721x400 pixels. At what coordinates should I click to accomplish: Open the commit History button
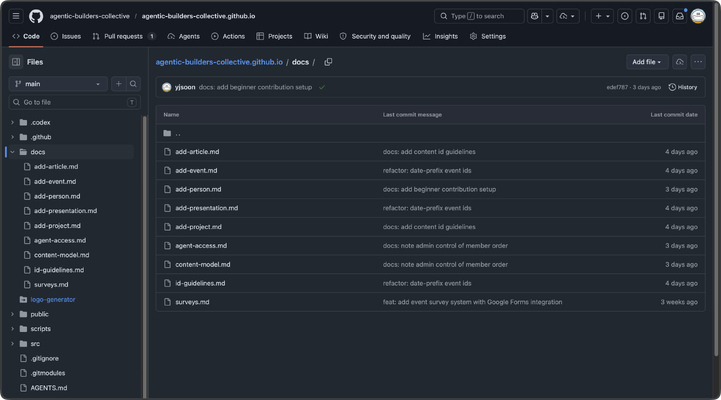(x=683, y=87)
